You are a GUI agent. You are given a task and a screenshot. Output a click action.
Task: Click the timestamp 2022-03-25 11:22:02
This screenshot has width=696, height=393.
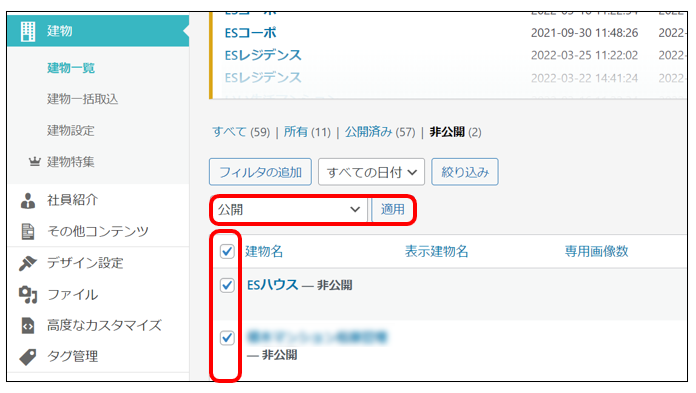[585, 55]
